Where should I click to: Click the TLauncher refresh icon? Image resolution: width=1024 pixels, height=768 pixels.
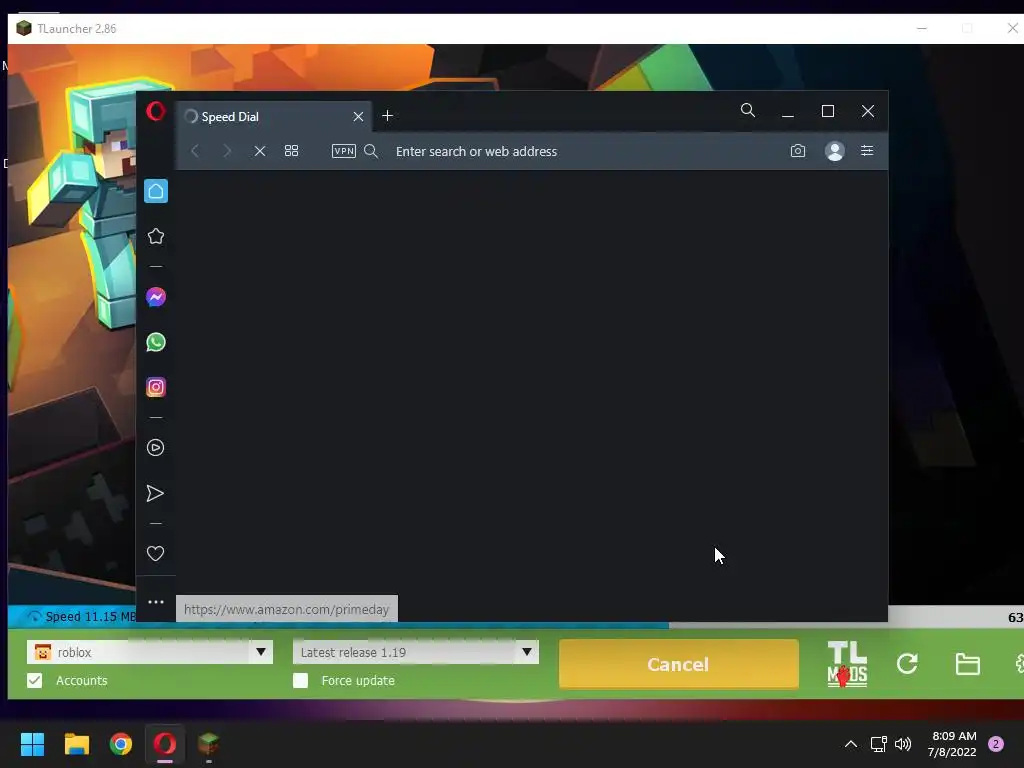907,664
